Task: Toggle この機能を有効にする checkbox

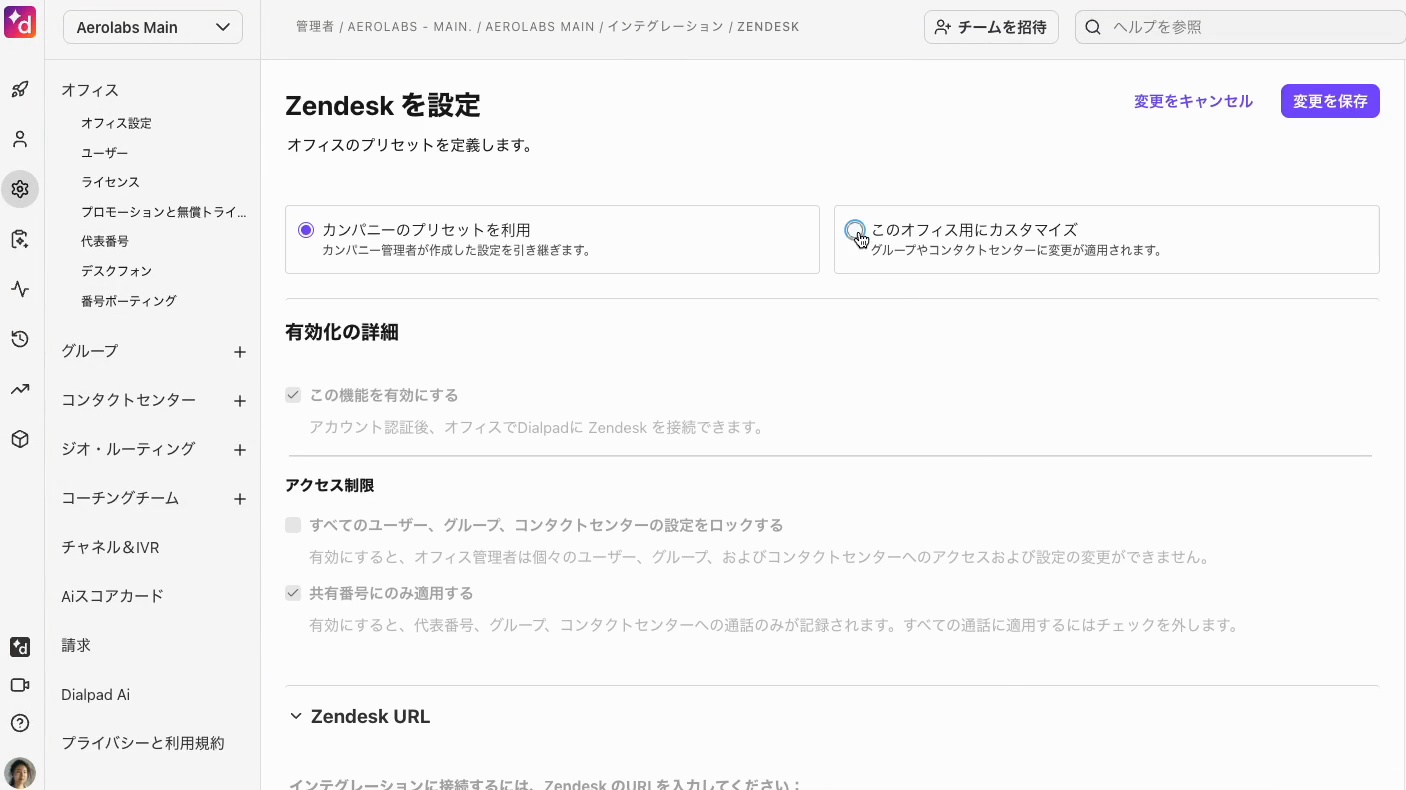Action: (293, 395)
